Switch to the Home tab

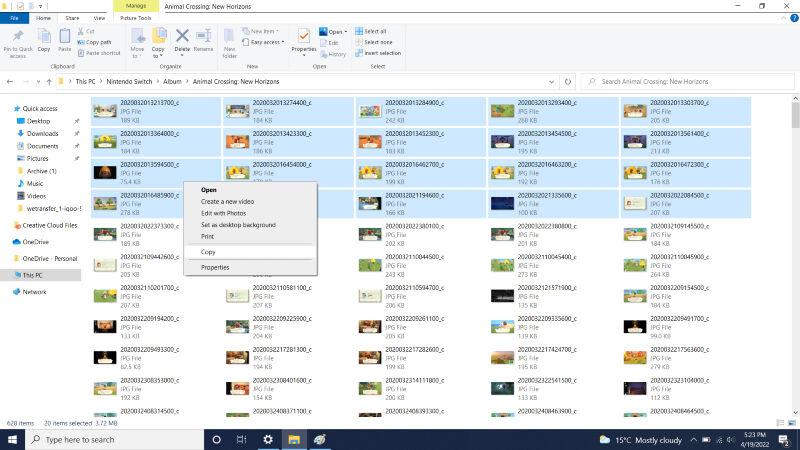click(x=43, y=18)
